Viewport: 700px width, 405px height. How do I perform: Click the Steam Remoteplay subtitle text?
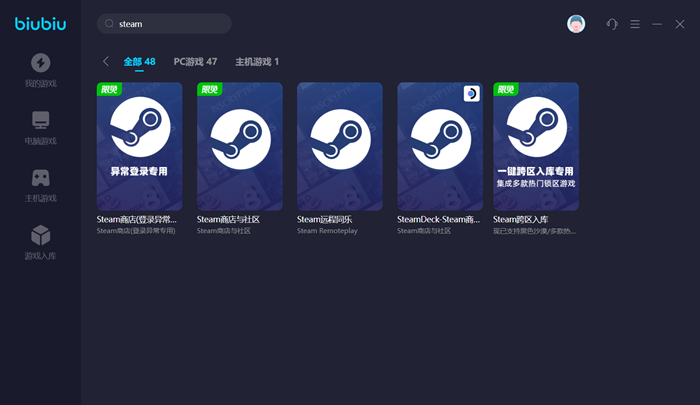pyautogui.click(x=327, y=231)
